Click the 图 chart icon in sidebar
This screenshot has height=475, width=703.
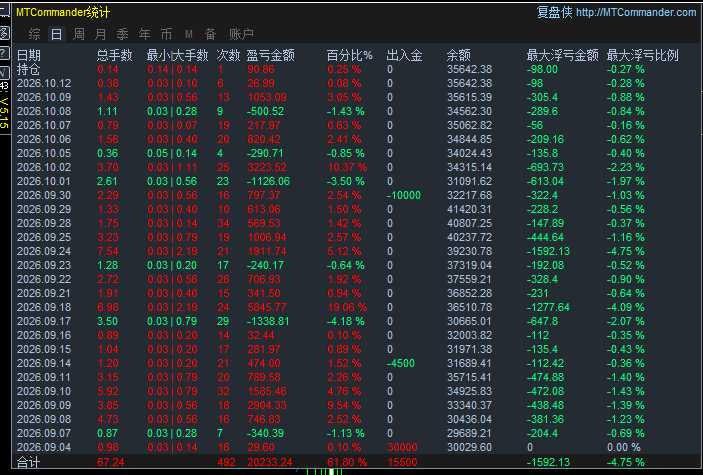coord(4,33)
